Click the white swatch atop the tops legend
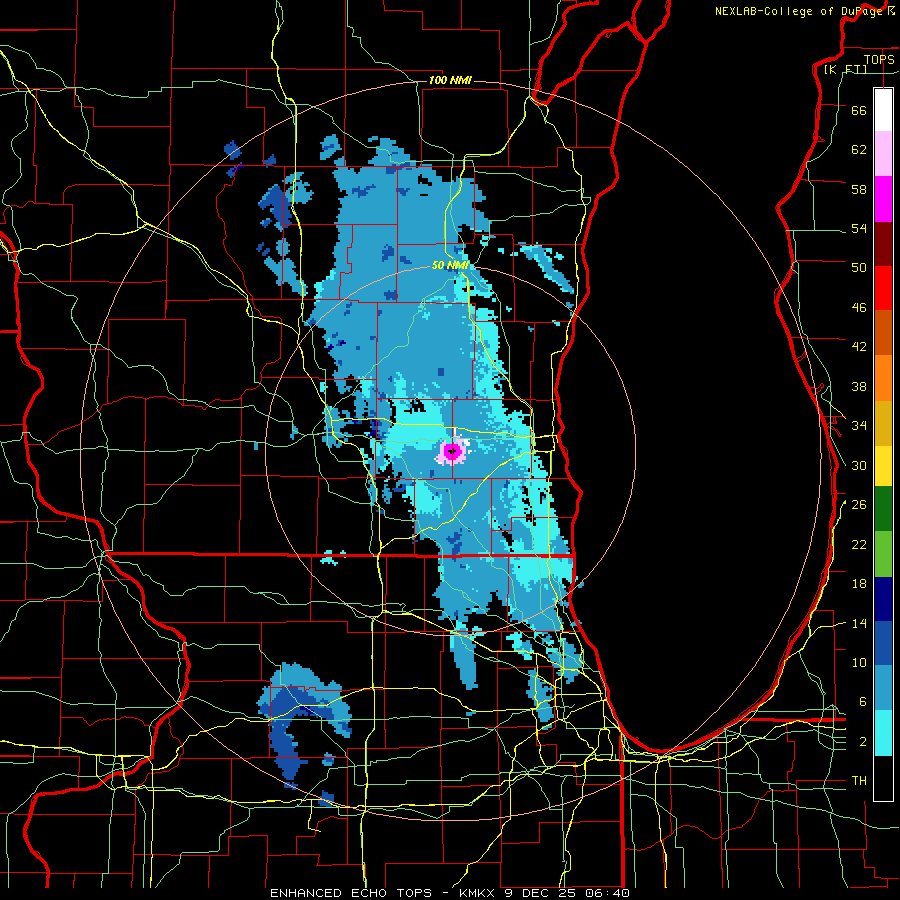Screen dimensions: 900x900 point(883,110)
